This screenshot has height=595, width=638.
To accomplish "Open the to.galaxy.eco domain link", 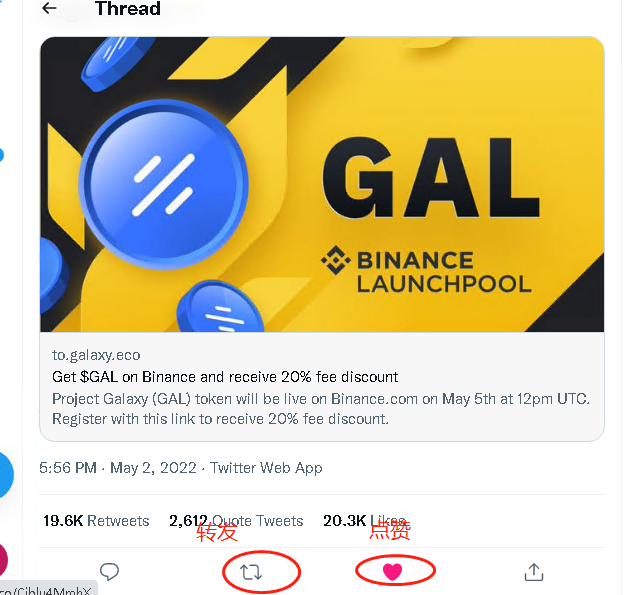I will point(96,355).
